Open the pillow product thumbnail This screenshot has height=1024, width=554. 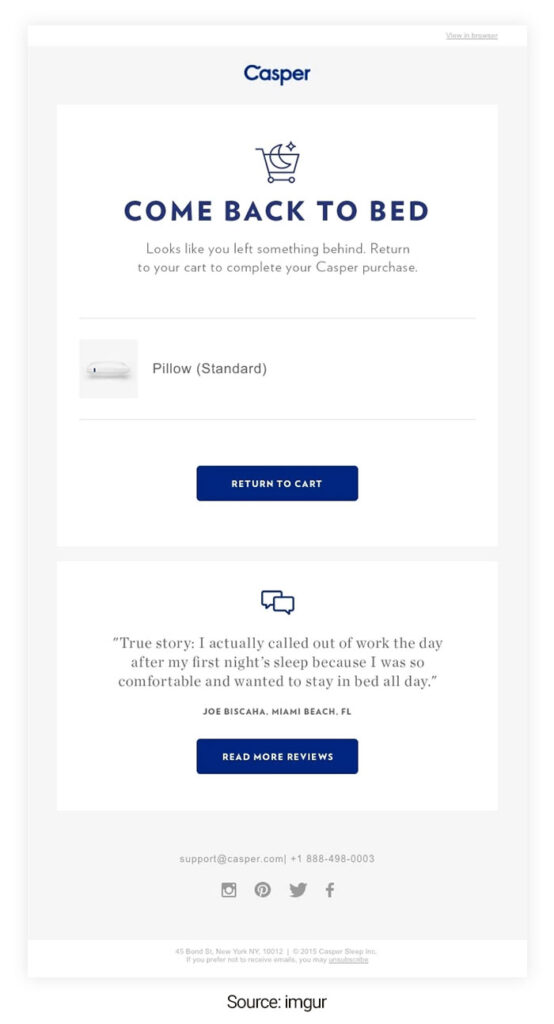point(108,368)
